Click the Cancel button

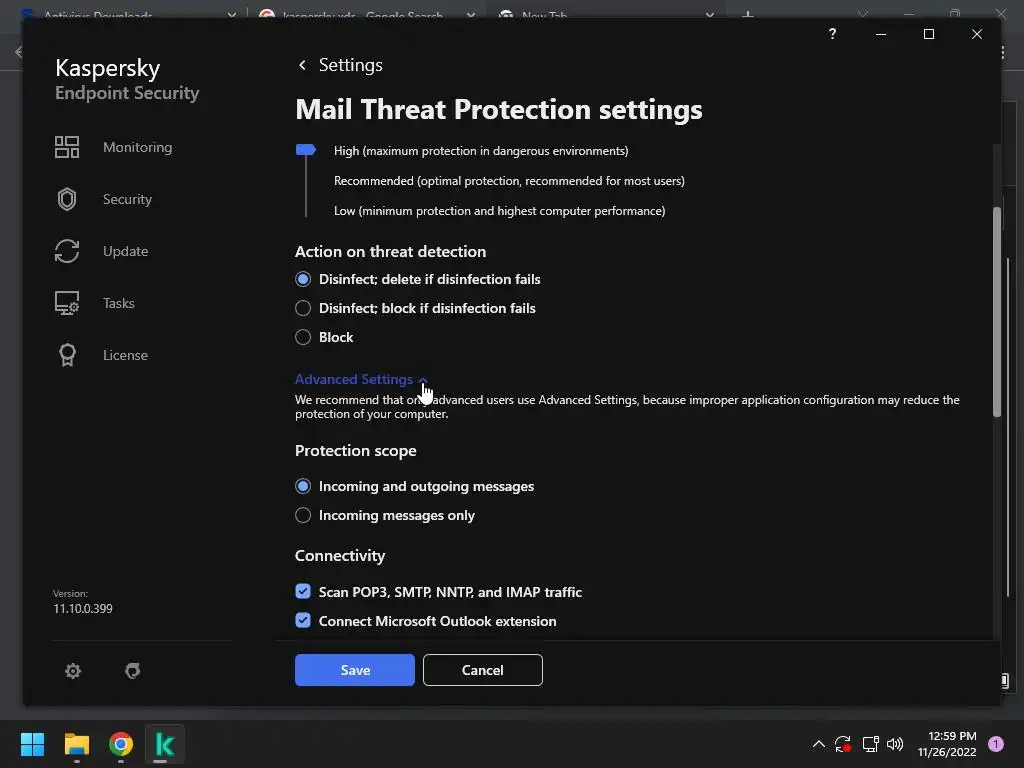[x=483, y=670]
